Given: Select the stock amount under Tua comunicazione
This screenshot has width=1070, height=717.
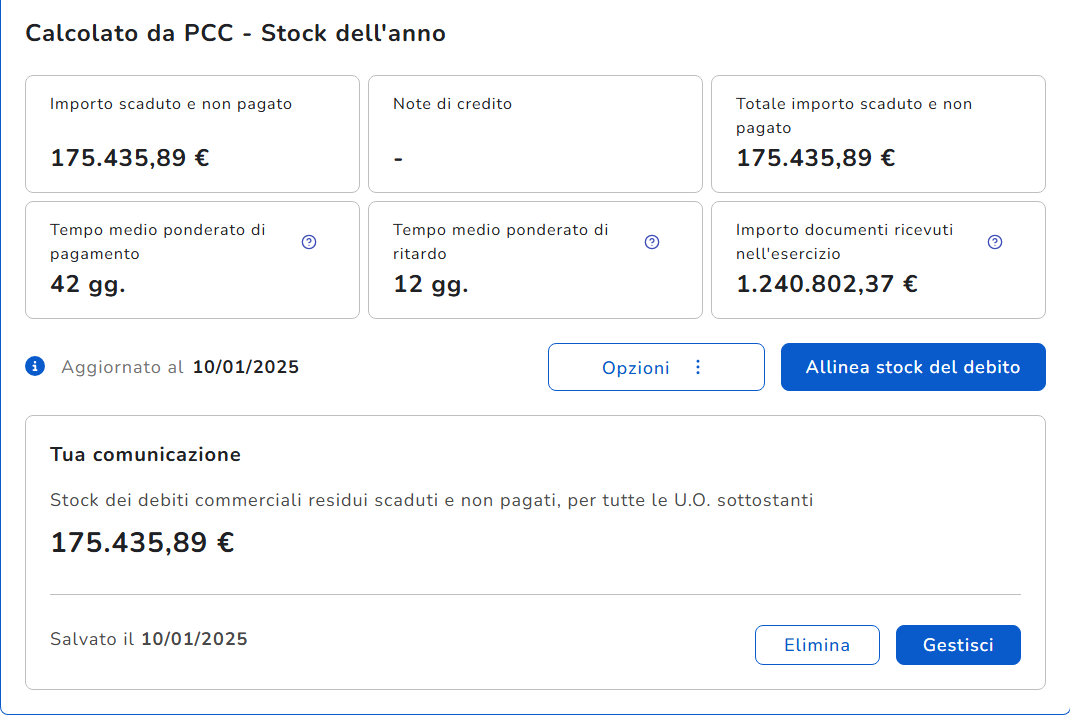Looking at the screenshot, I should pyautogui.click(x=142, y=543).
